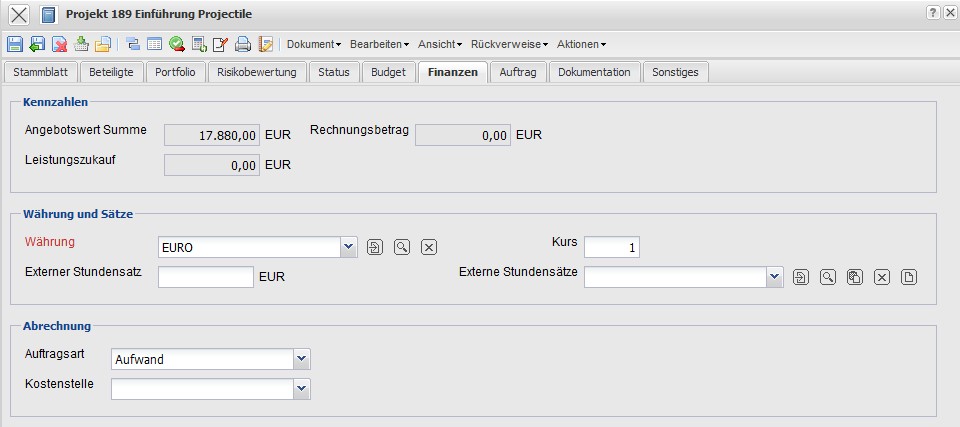Image resolution: width=960 pixels, height=427 pixels.
Task: Click the copy icon beside Externe Stundensätze
Action: point(854,277)
